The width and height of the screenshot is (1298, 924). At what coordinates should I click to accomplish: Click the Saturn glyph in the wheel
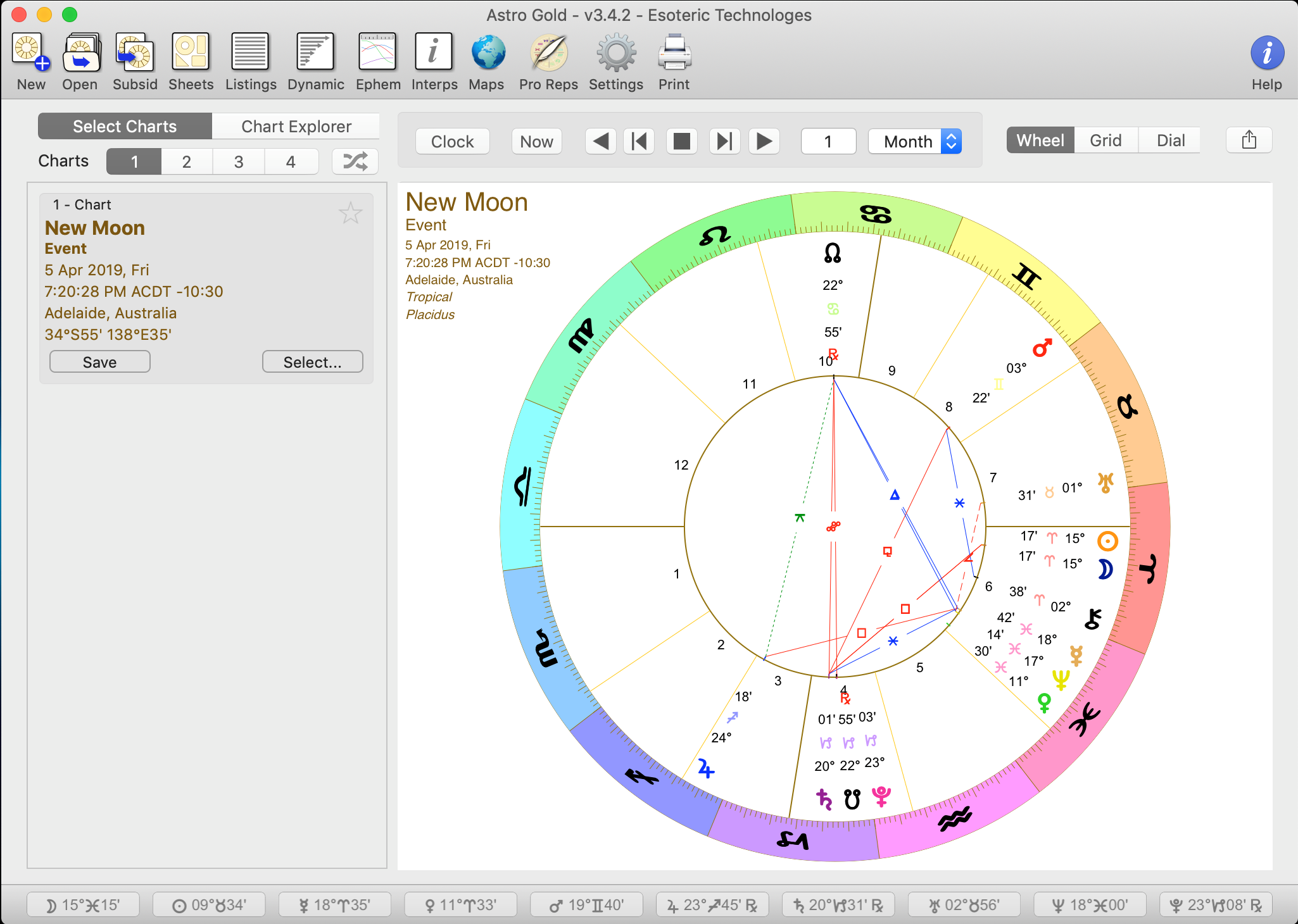824,799
